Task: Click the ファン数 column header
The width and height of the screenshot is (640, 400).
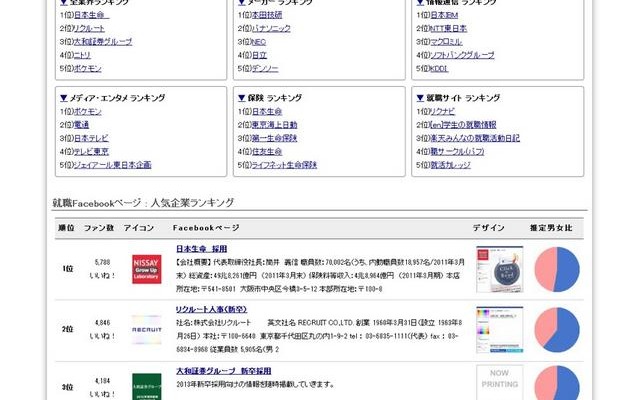Action: pyautogui.click(x=99, y=228)
